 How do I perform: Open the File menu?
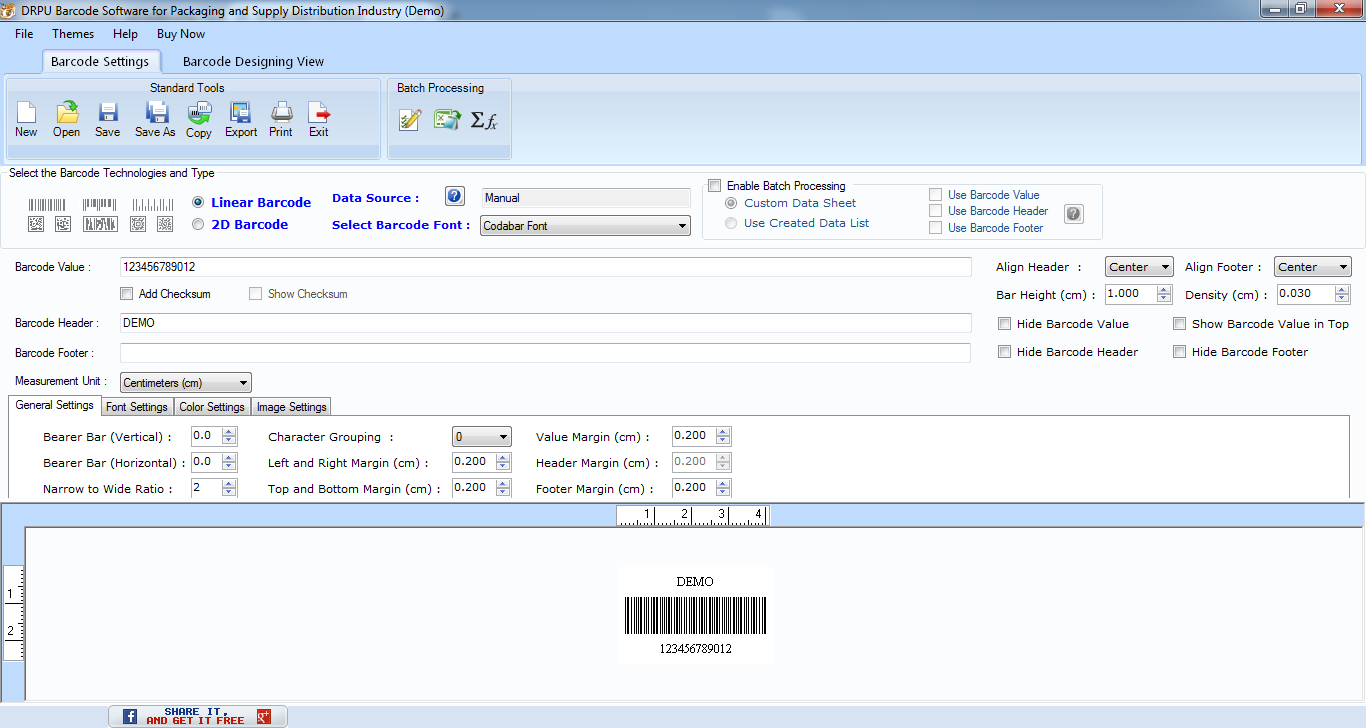click(24, 34)
